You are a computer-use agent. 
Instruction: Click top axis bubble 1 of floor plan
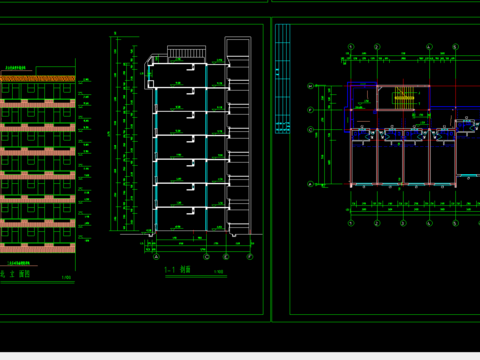[351, 47]
